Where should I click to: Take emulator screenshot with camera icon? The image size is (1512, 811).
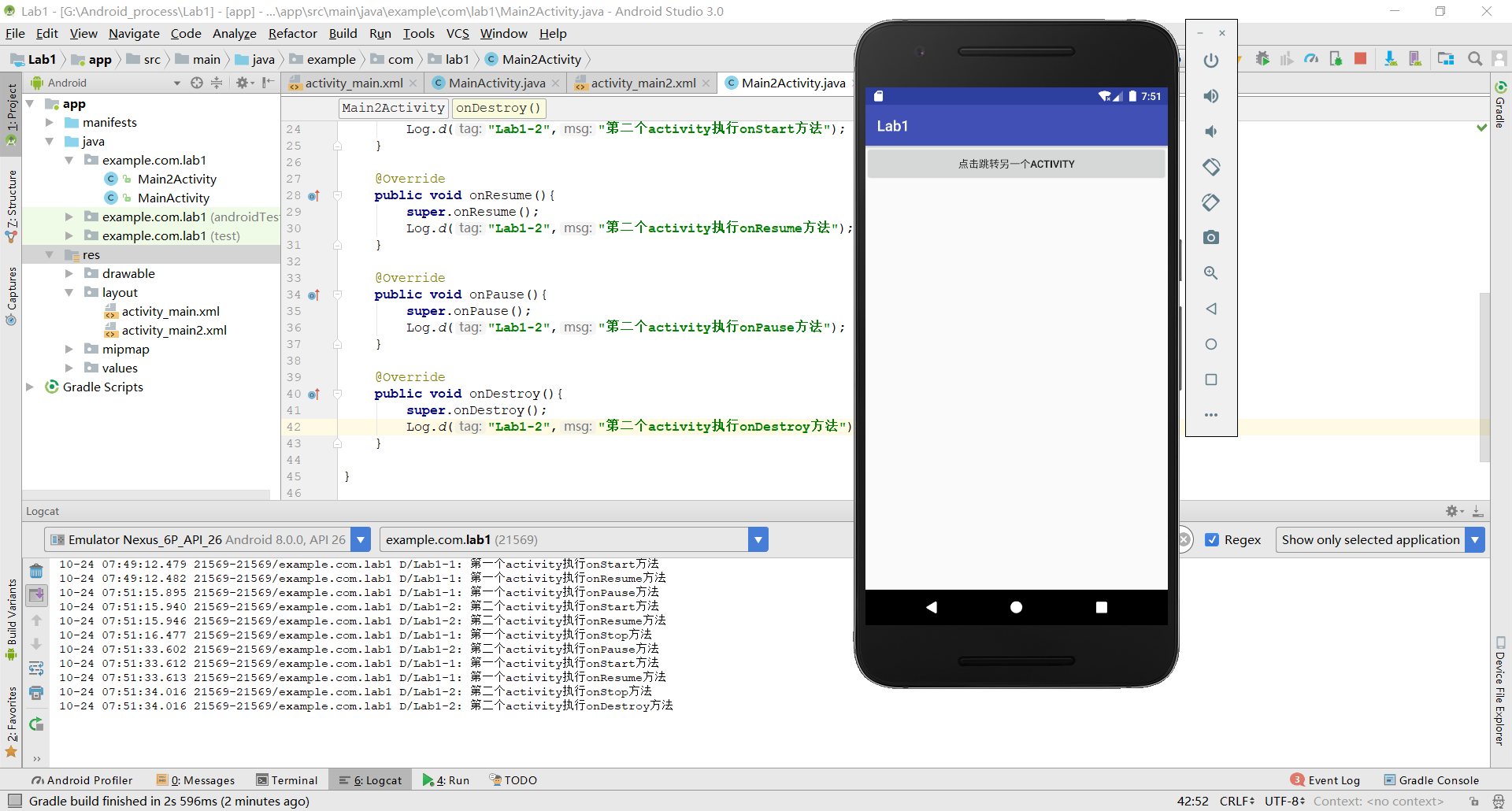tap(1211, 238)
